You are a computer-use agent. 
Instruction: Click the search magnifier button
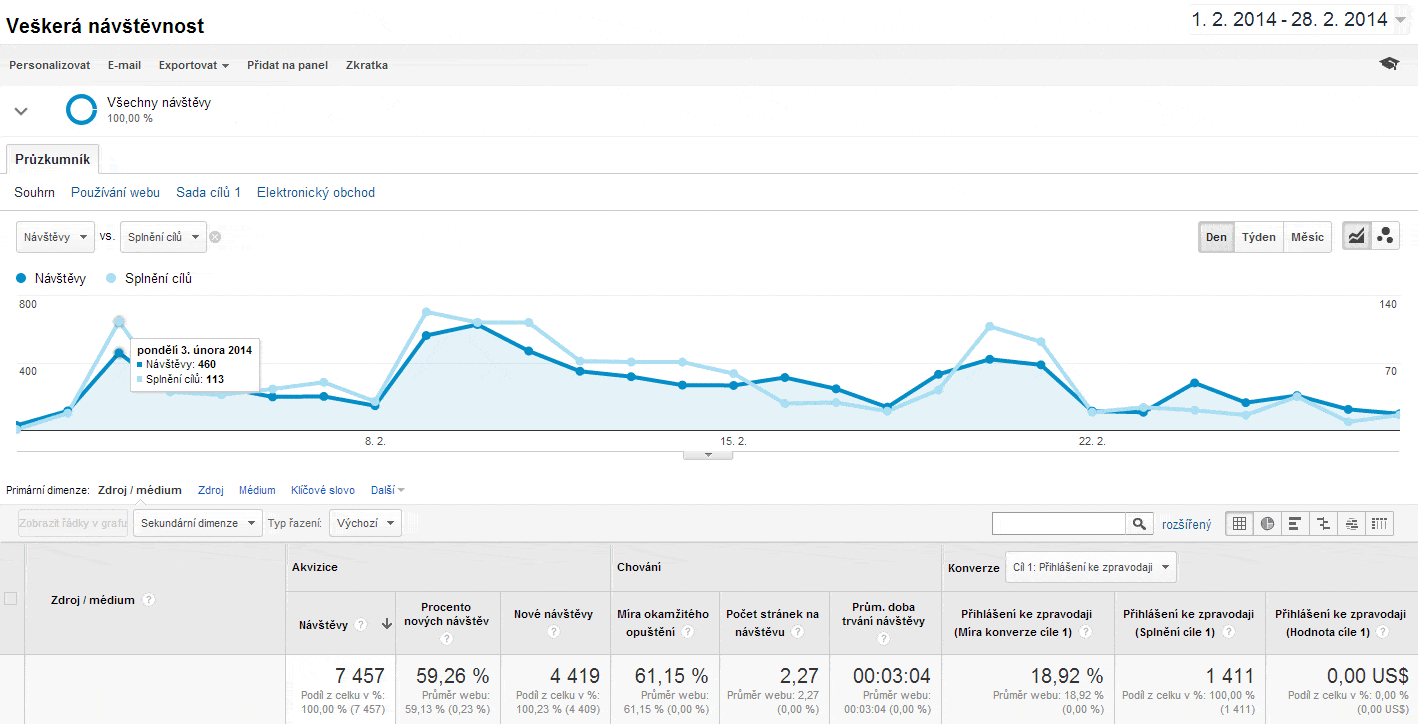1140,523
